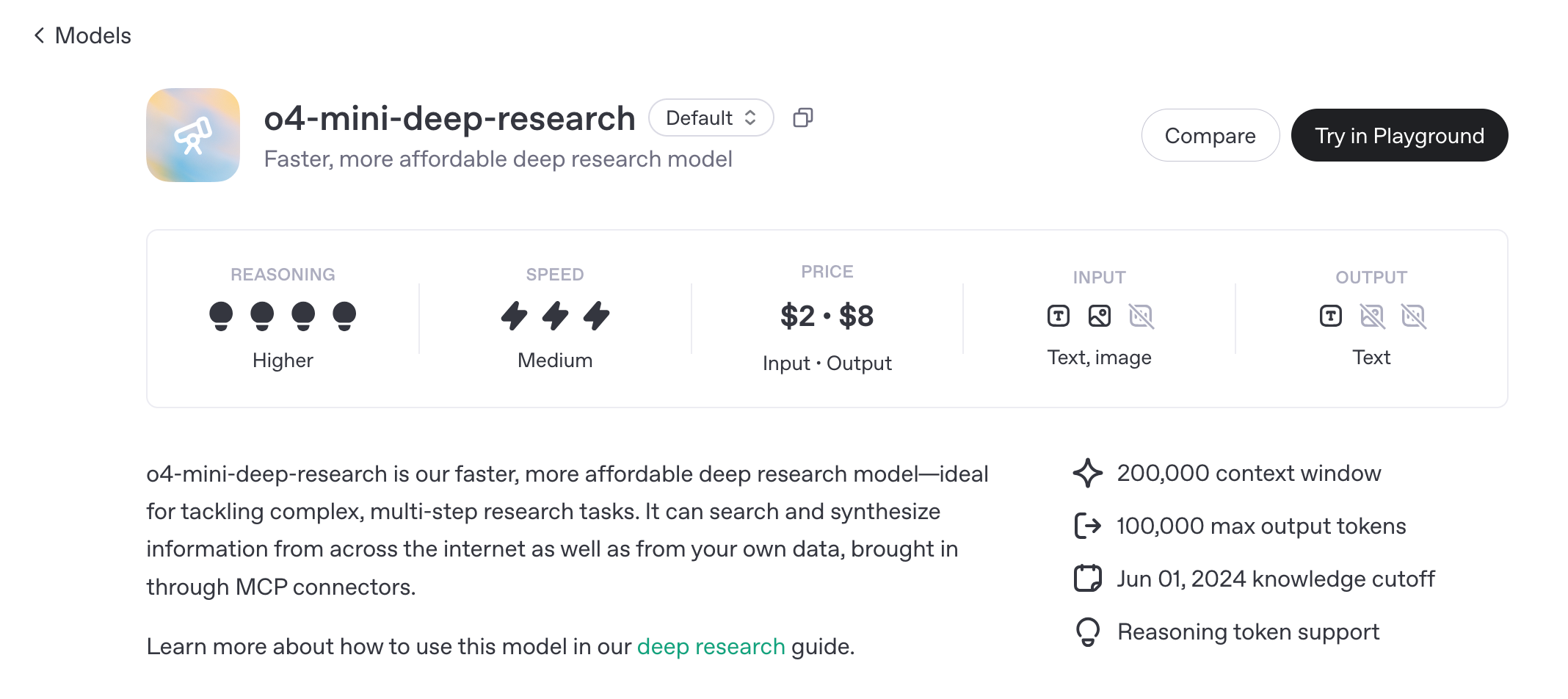1568x699 pixels.
Task: Click the disabled audio output icon
Action: pyautogui.click(x=1415, y=316)
